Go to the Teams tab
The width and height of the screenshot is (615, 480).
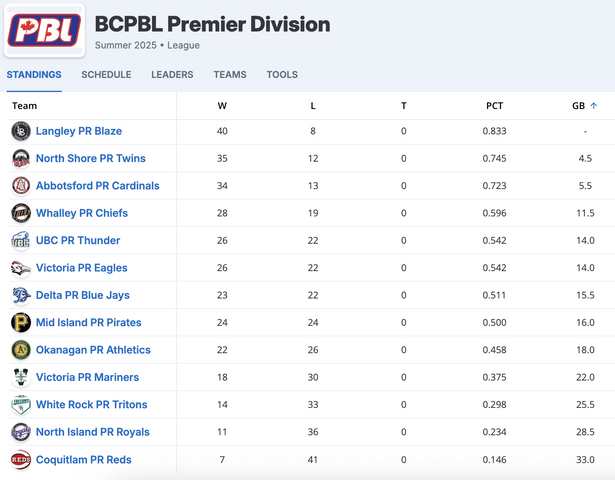(230, 75)
